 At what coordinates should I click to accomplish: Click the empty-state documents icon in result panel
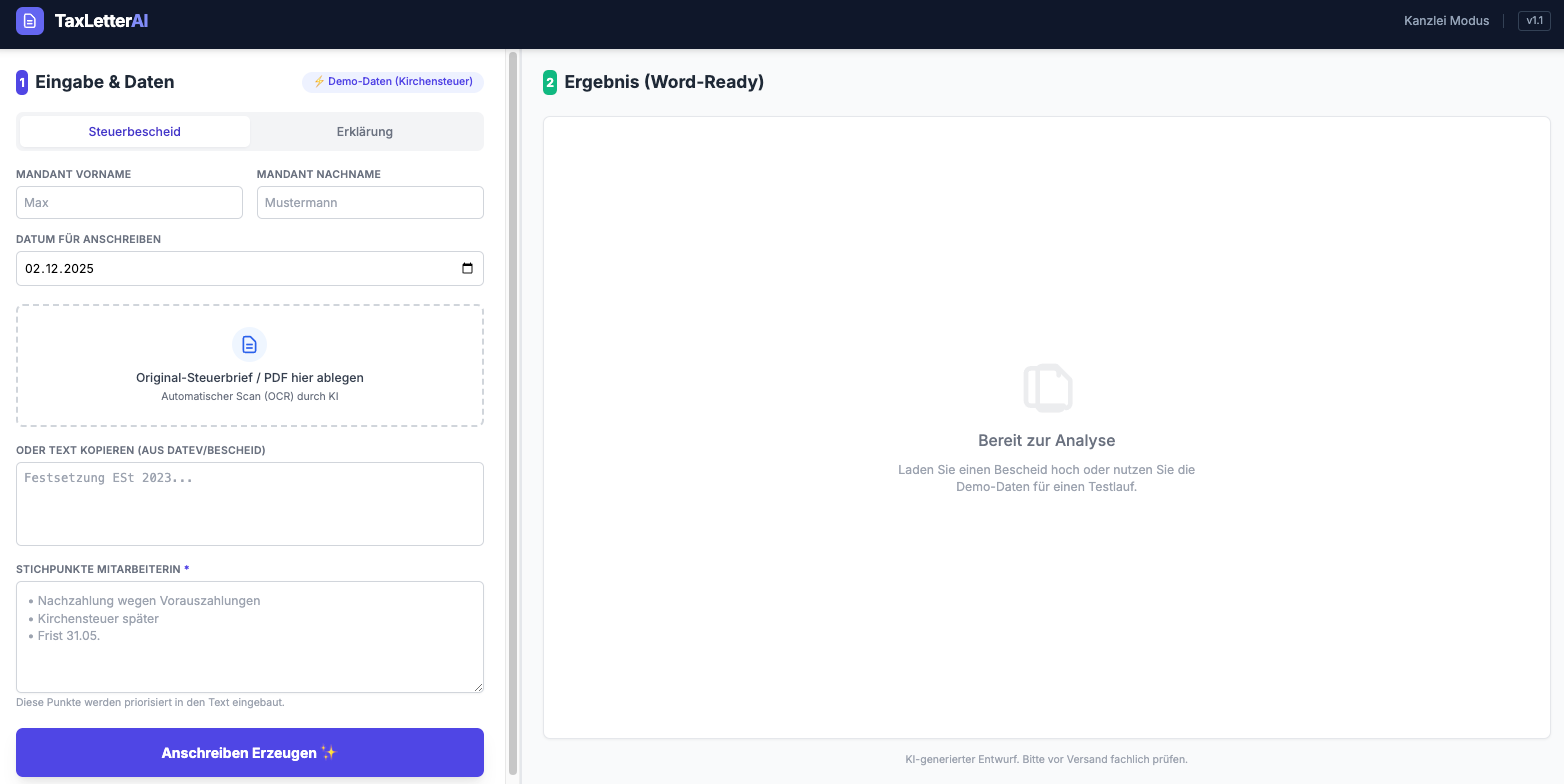pos(1047,388)
